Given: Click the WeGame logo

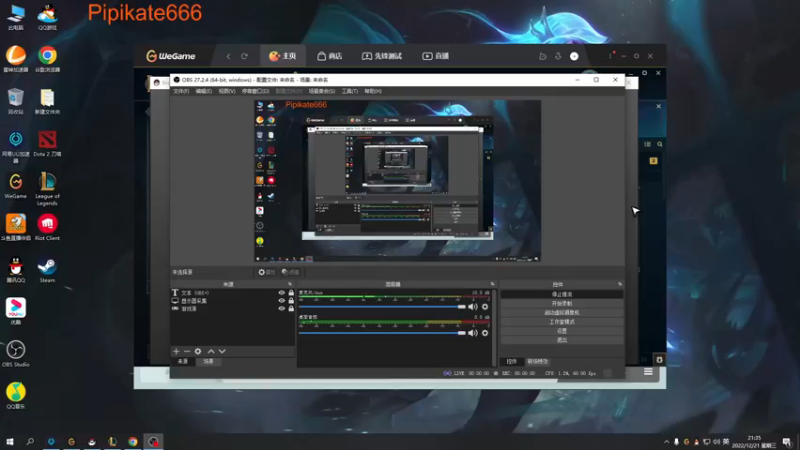Looking at the screenshot, I should pyautogui.click(x=171, y=56).
